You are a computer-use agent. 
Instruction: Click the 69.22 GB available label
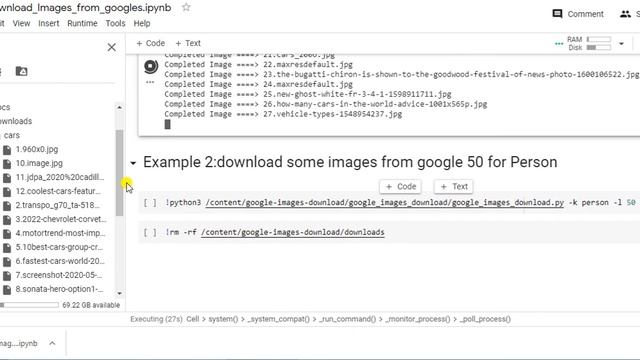coord(91,305)
